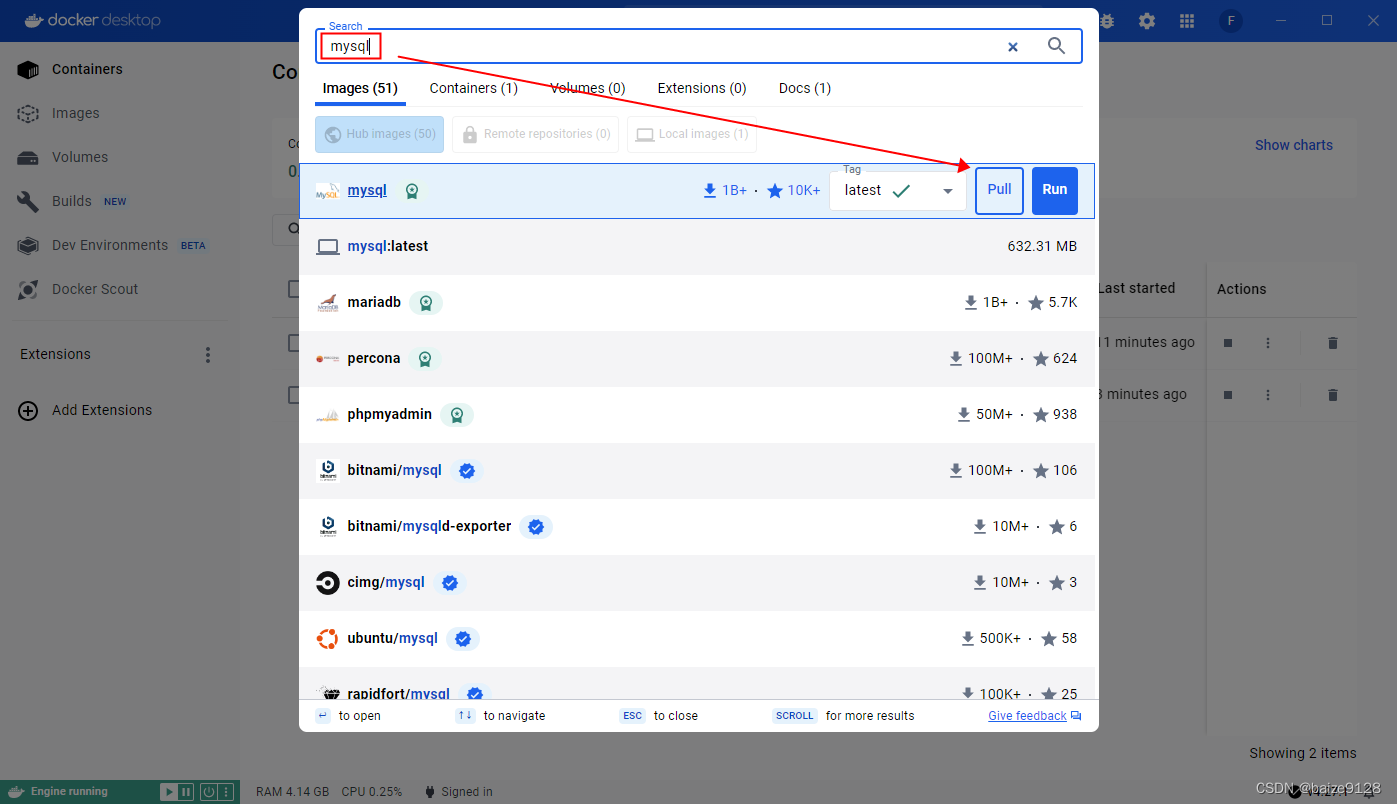
Task: Click the verified badge next to cimg/mysql
Action: click(450, 583)
